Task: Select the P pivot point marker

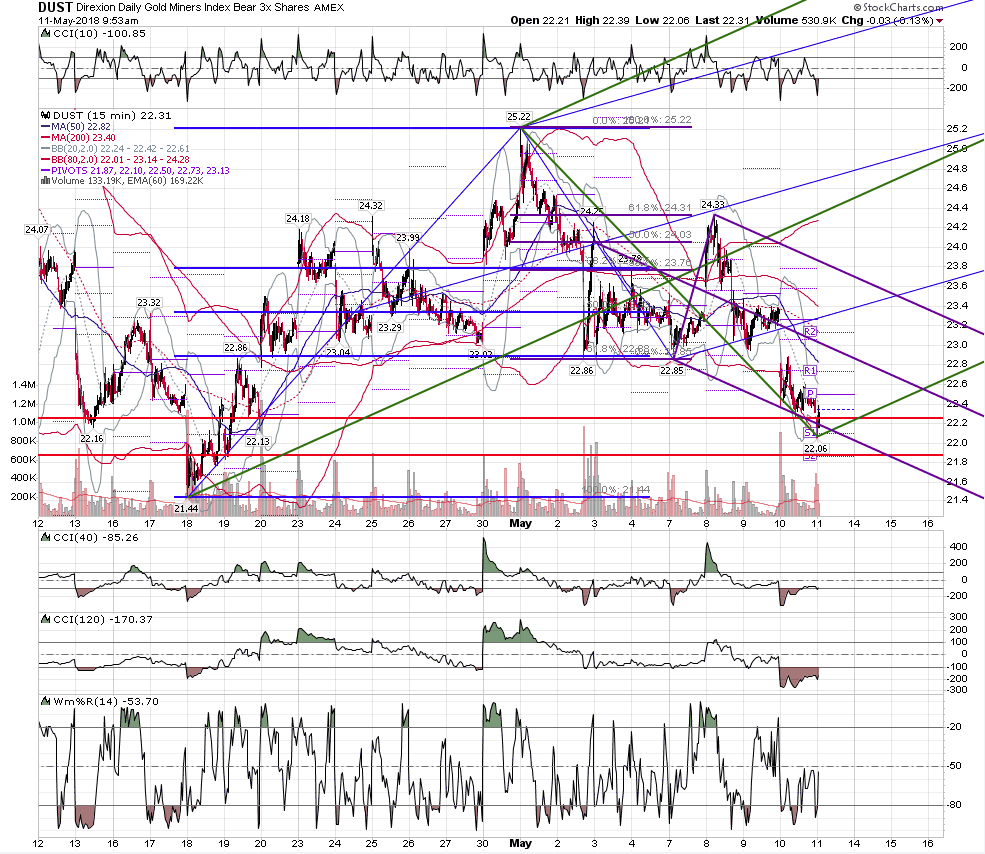Action: pyautogui.click(x=811, y=393)
